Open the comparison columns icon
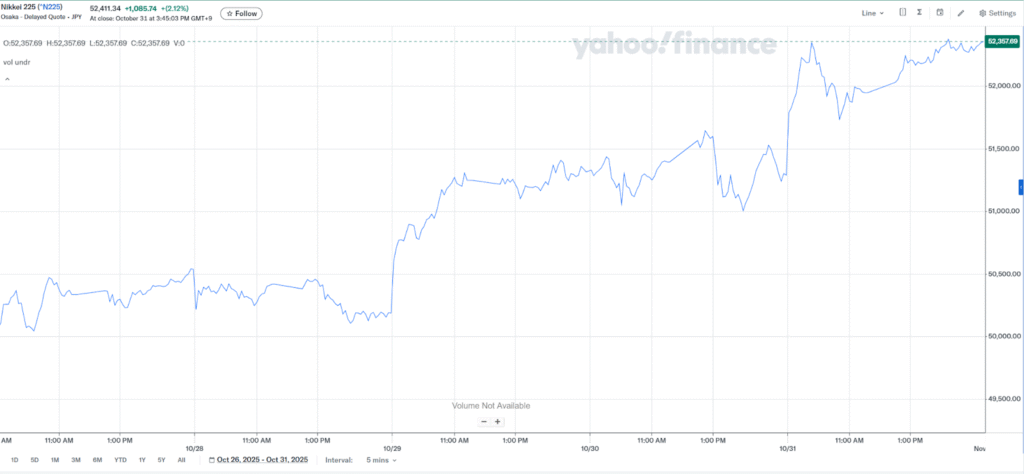The width and height of the screenshot is (1024, 474). pos(902,13)
